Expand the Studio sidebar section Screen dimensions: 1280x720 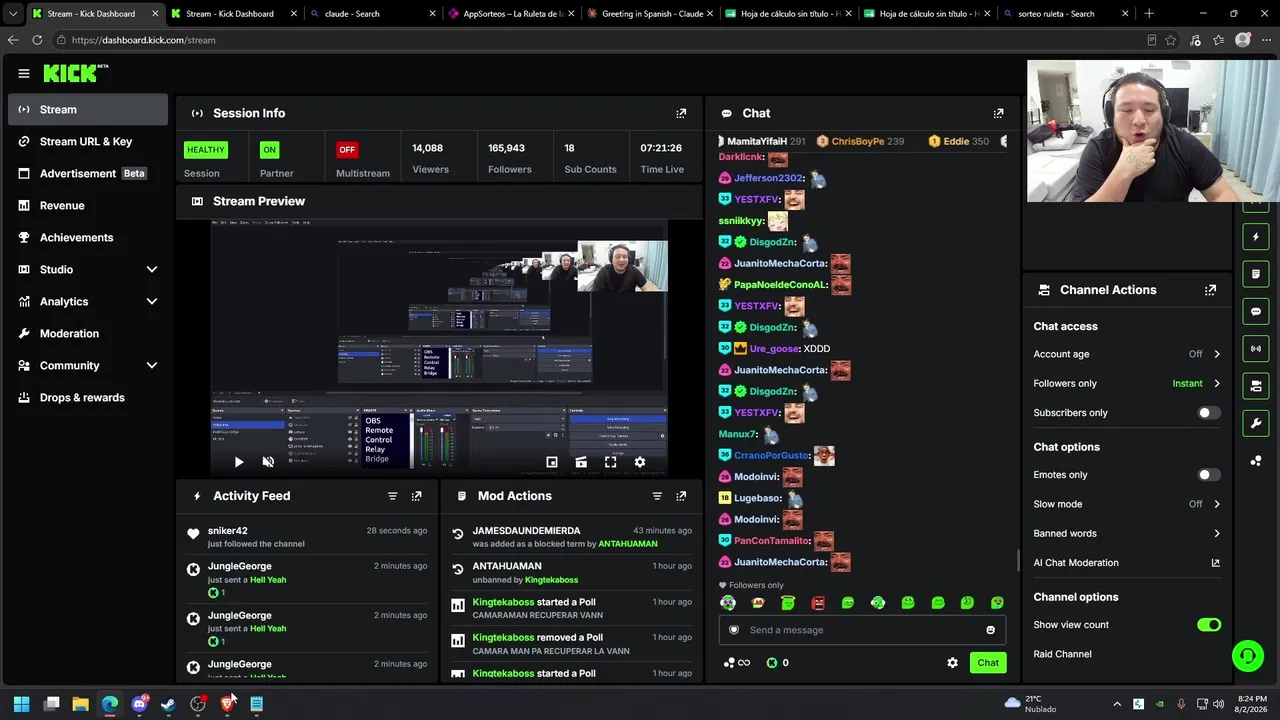point(152,270)
